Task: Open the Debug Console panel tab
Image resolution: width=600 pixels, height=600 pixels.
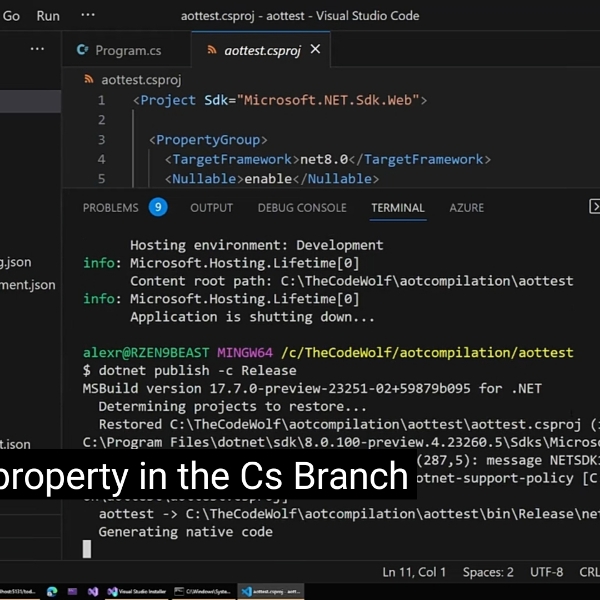Action: point(302,208)
